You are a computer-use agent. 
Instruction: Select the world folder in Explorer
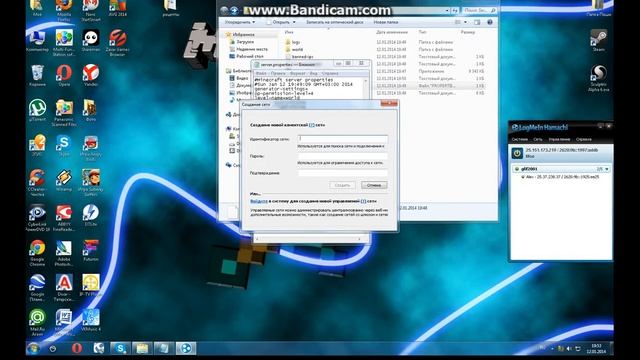[x=298, y=49]
